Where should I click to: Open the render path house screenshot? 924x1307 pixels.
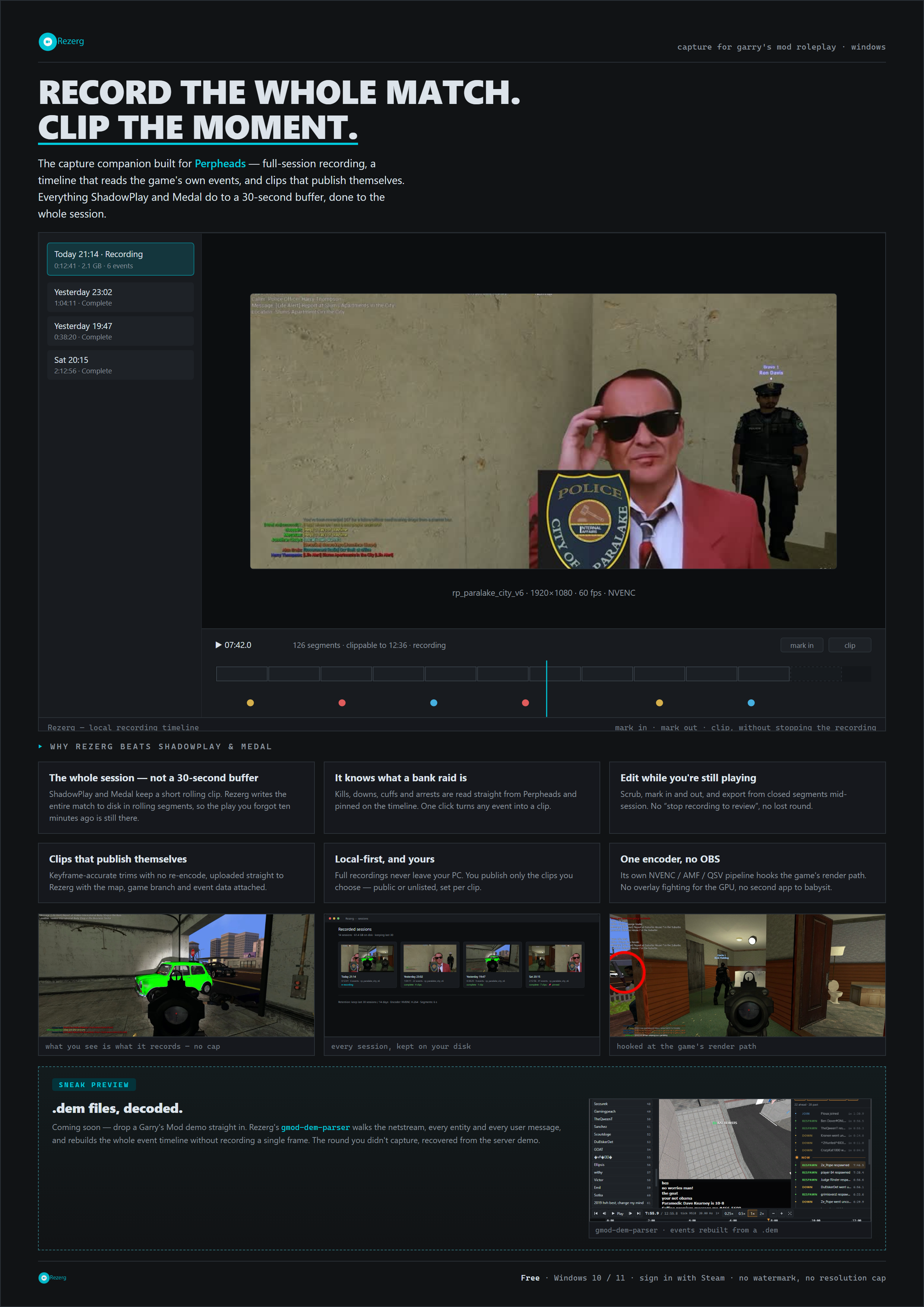click(x=747, y=975)
